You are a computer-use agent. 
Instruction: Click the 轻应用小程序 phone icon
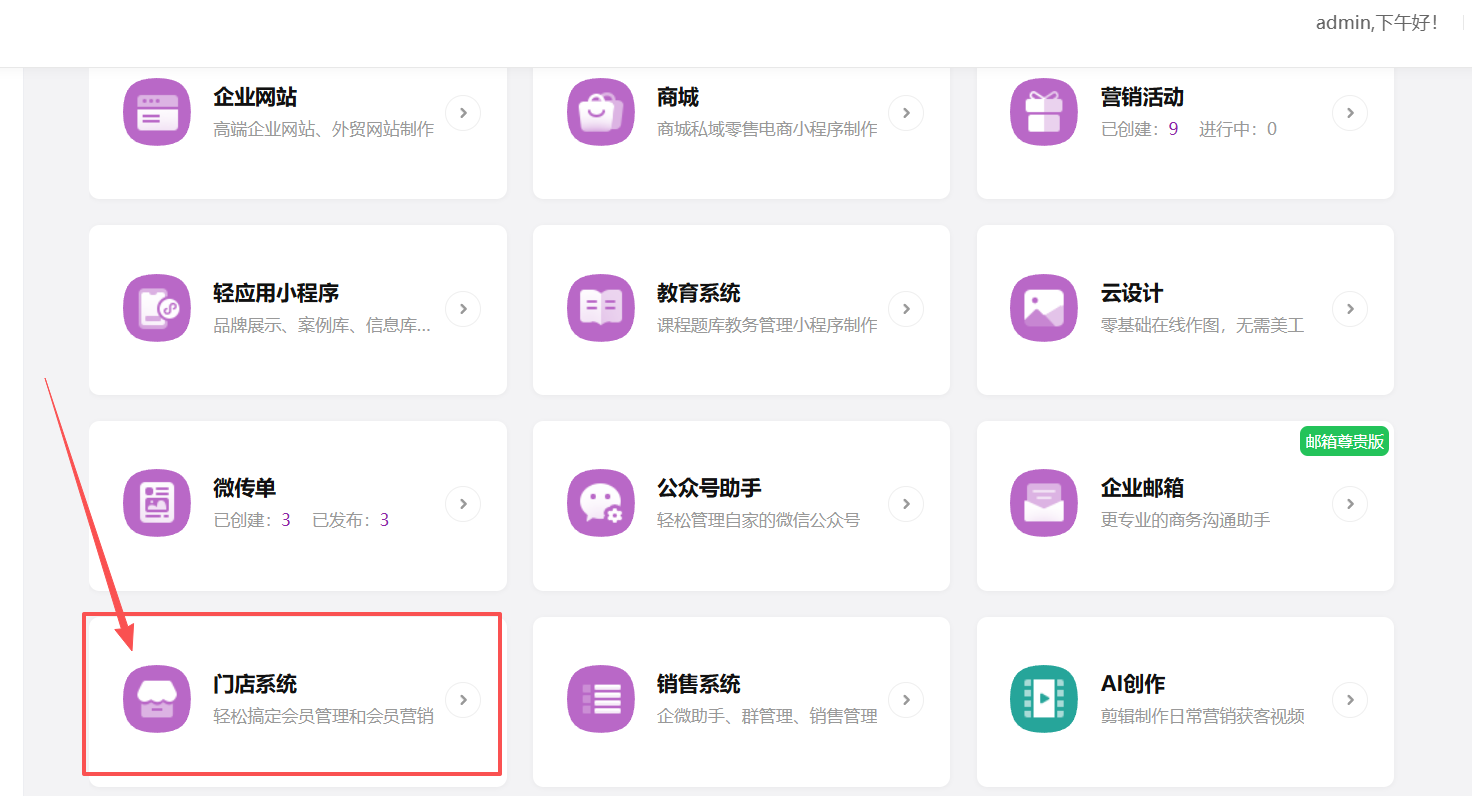click(157, 308)
